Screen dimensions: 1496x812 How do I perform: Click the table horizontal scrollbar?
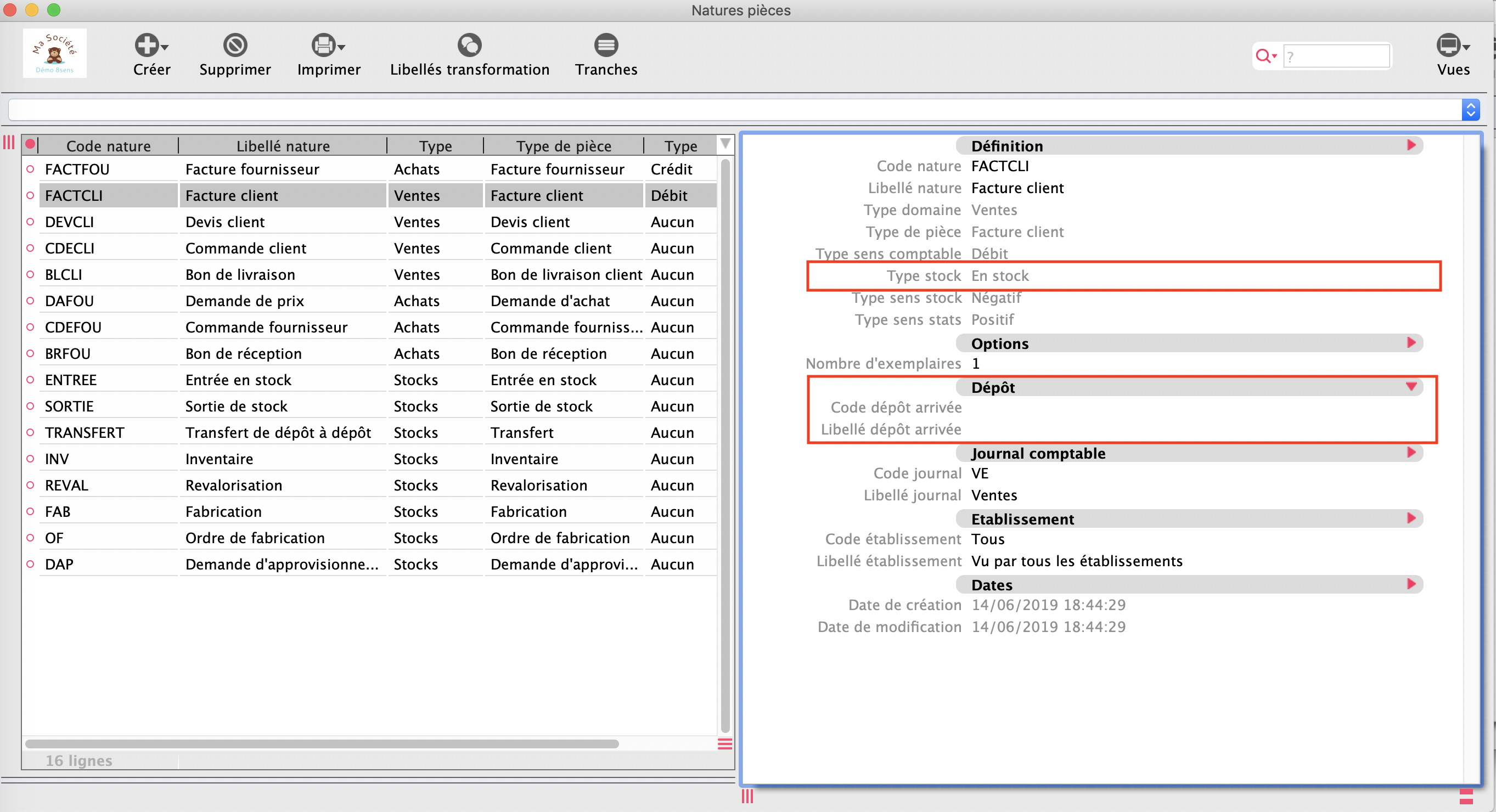(x=322, y=744)
